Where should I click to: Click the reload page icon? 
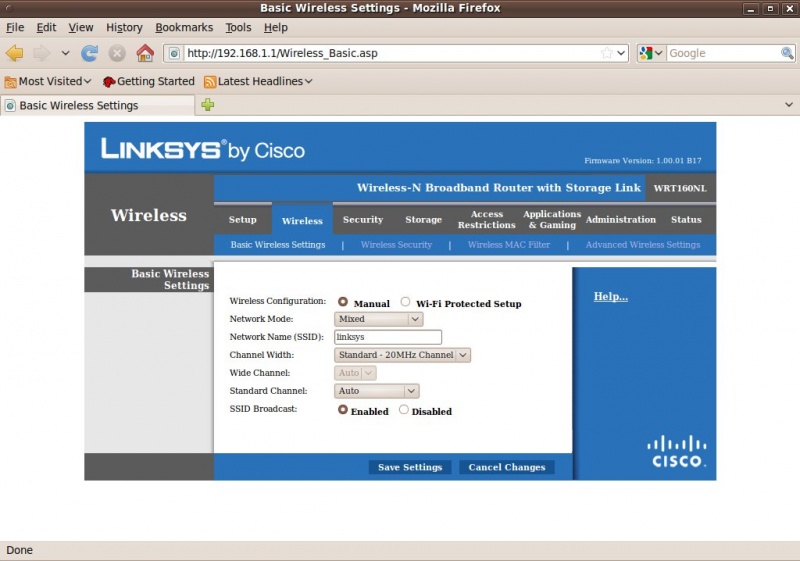[x=90, y=53]
